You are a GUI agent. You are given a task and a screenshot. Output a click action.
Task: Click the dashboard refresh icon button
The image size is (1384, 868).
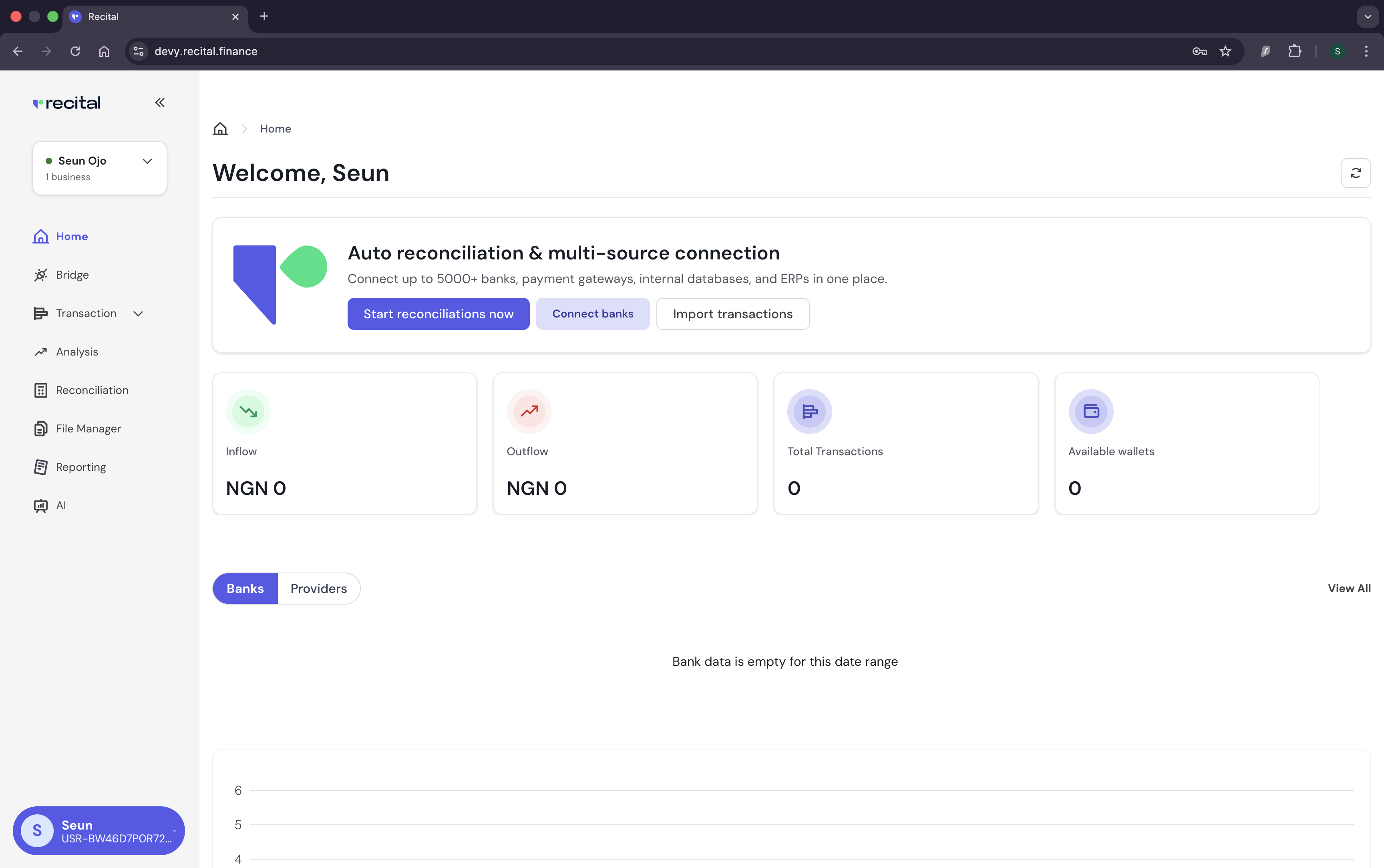[1355, 173]
